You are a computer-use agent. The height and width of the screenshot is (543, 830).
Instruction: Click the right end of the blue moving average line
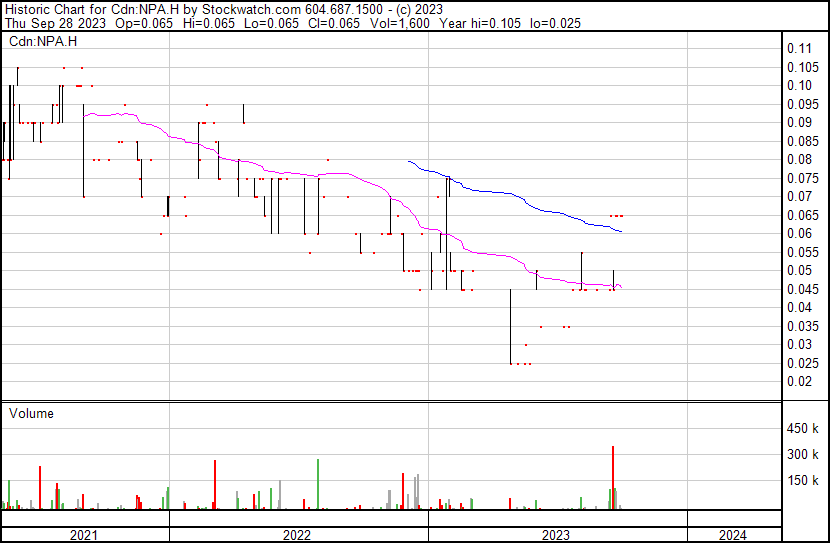620,231
